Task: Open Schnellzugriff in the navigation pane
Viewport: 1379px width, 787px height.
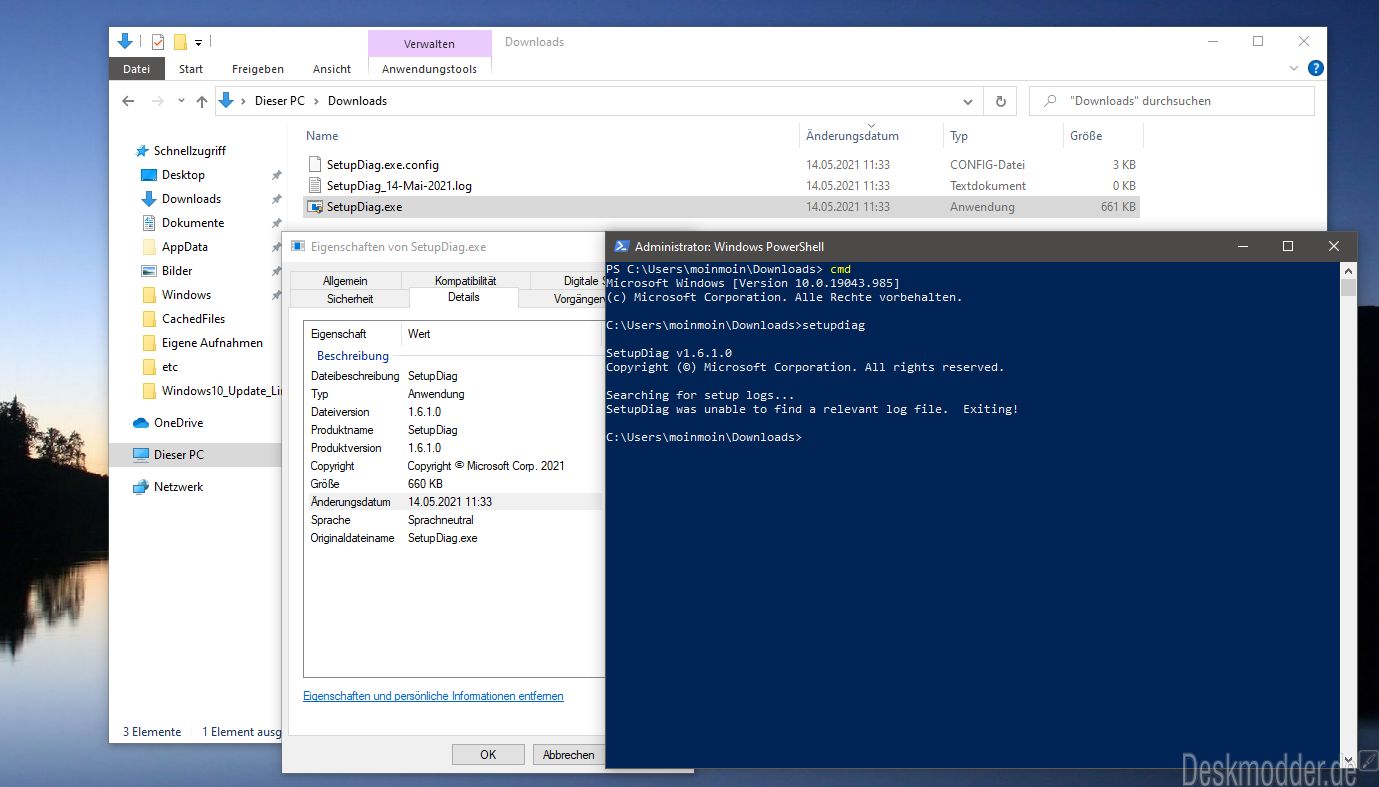Action: [x=189, y=151]
